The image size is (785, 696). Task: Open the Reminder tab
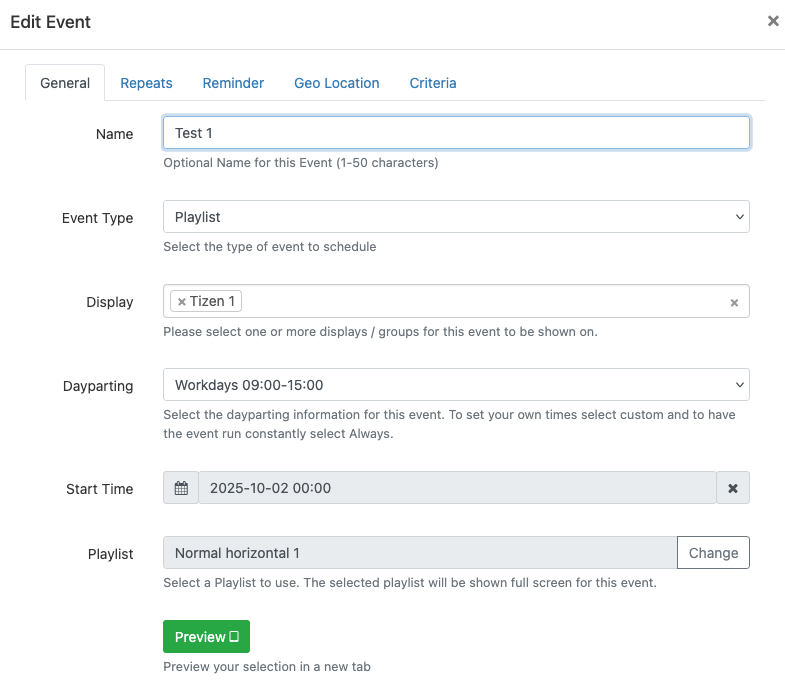[x=233, y=83]
